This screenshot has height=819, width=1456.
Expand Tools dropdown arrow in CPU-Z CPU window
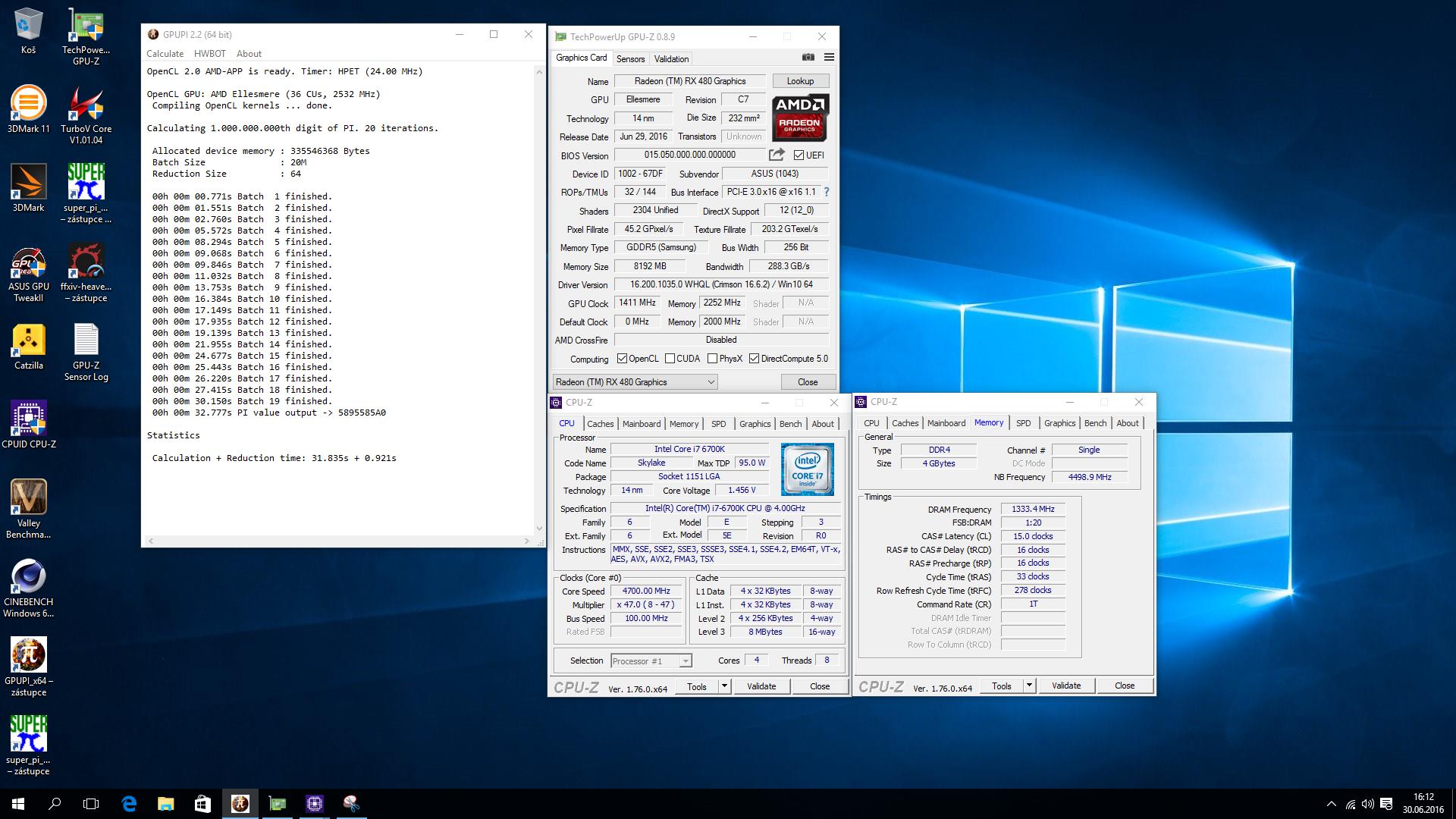point(724,686)
